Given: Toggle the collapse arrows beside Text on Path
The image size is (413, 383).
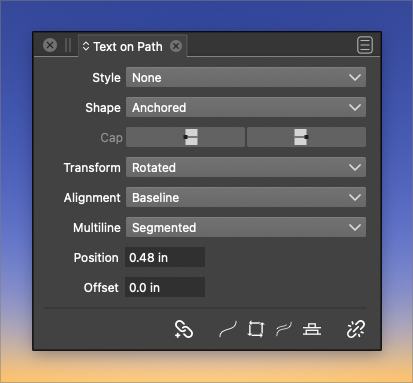Looking at the screenshot, I should (86, 46).
